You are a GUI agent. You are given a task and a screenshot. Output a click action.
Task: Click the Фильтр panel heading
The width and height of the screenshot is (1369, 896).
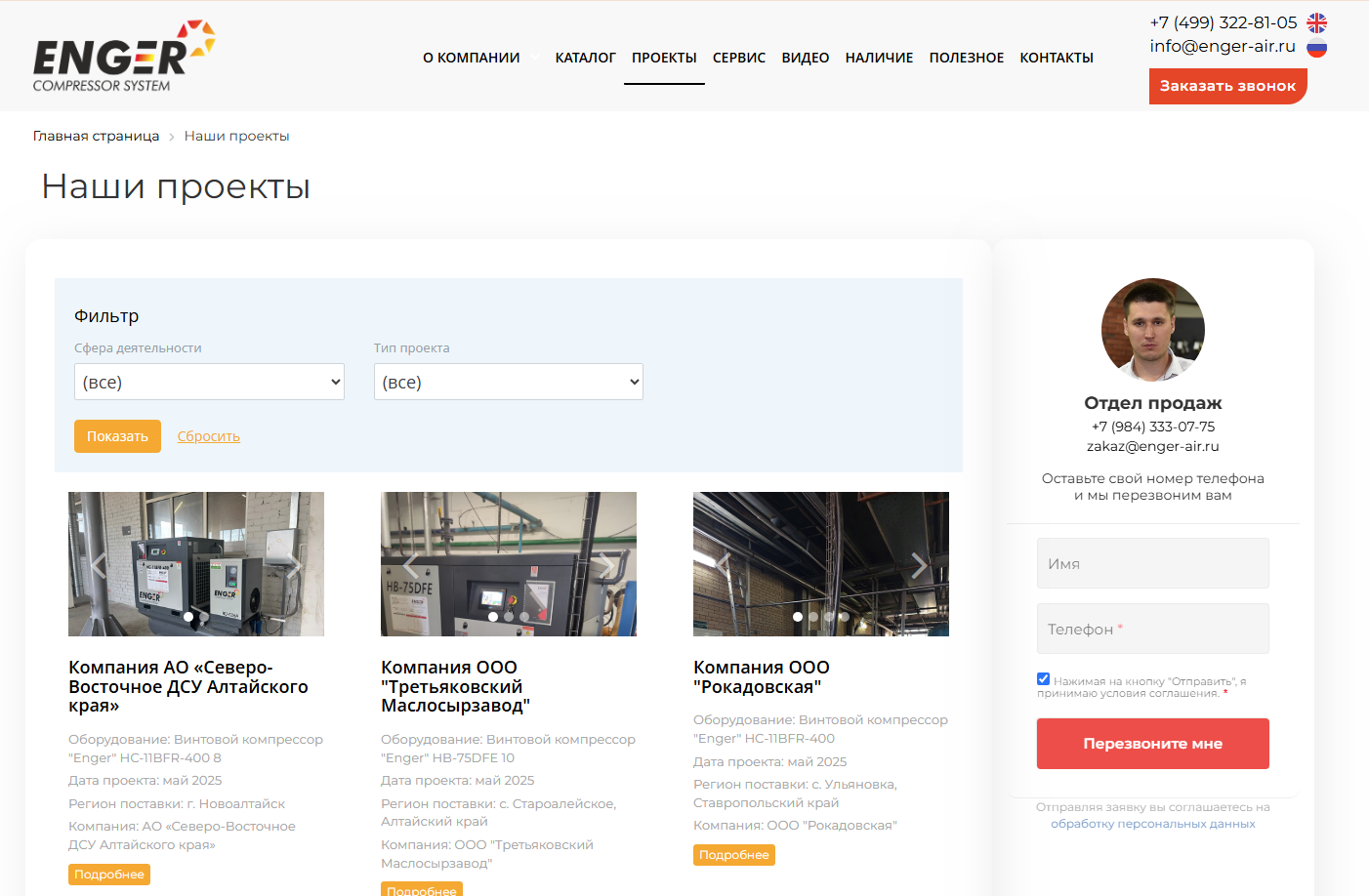pos(106,316)
